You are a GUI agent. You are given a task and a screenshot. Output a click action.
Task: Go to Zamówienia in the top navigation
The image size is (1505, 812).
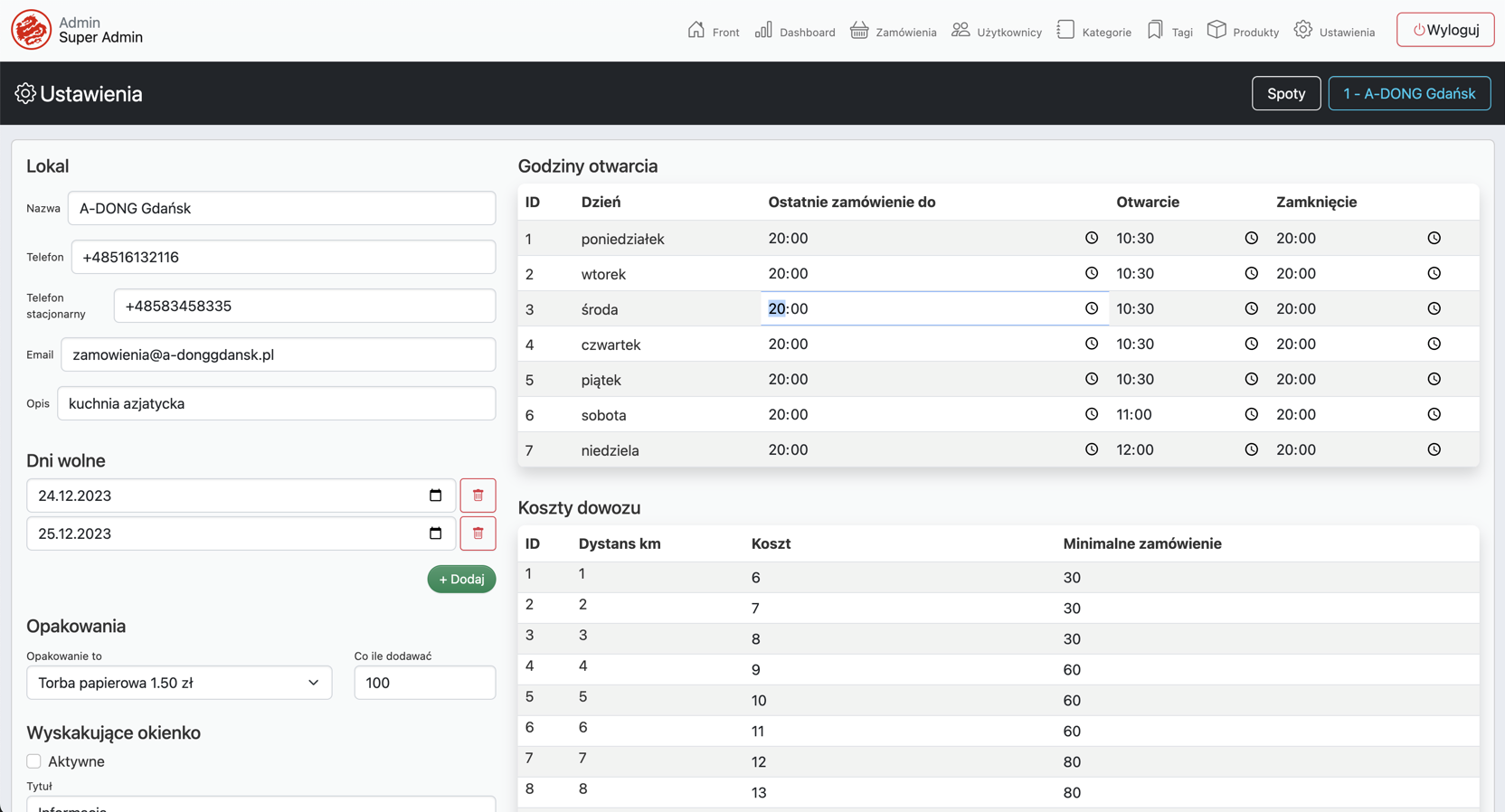pyautogui.click(x=894, y=32)
